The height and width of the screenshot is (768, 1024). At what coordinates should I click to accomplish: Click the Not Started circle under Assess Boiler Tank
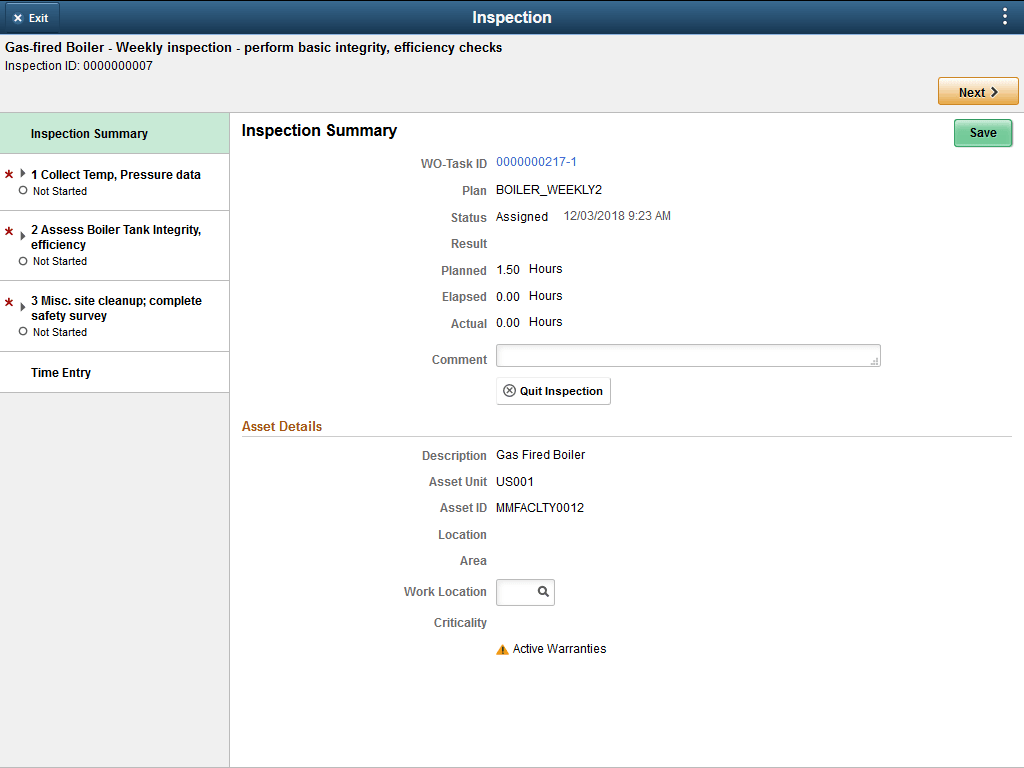[x=23, y=261]
